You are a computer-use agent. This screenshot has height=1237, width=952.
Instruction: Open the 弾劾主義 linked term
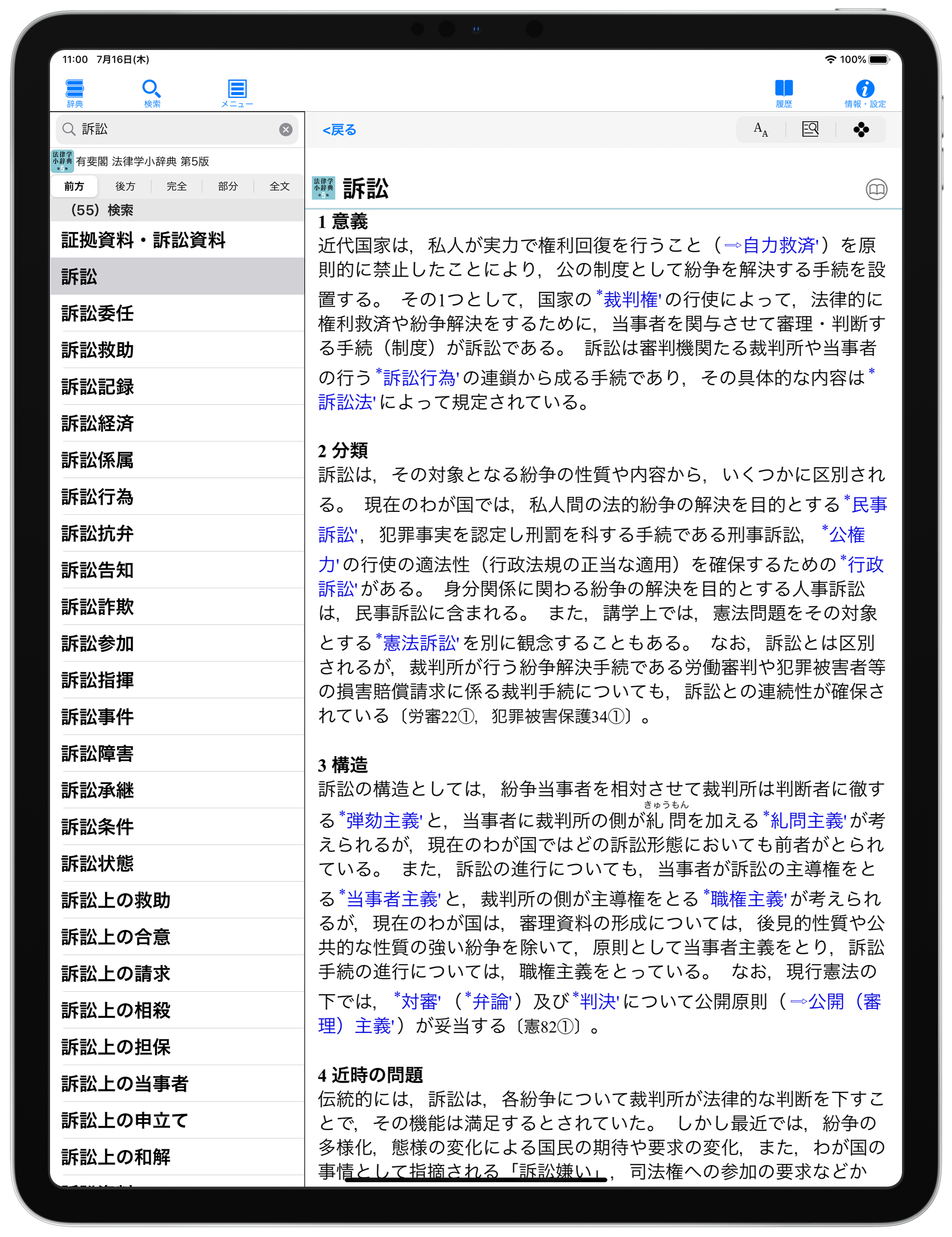(x=382, y=820)
